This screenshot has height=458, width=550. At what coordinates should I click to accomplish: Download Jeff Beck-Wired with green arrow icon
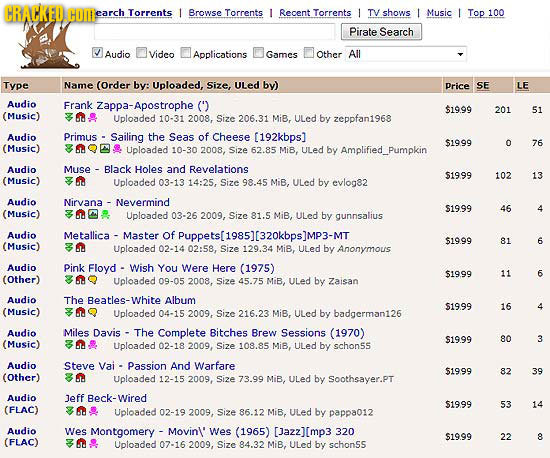tap(70, 411)
